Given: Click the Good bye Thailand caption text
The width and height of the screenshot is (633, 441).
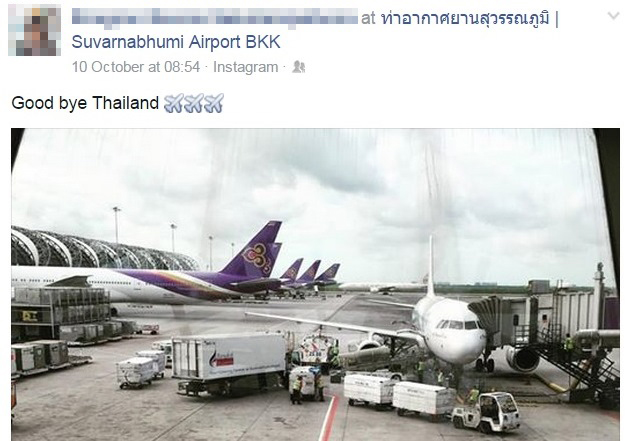Looking at the screenshot, I should 85,103.
